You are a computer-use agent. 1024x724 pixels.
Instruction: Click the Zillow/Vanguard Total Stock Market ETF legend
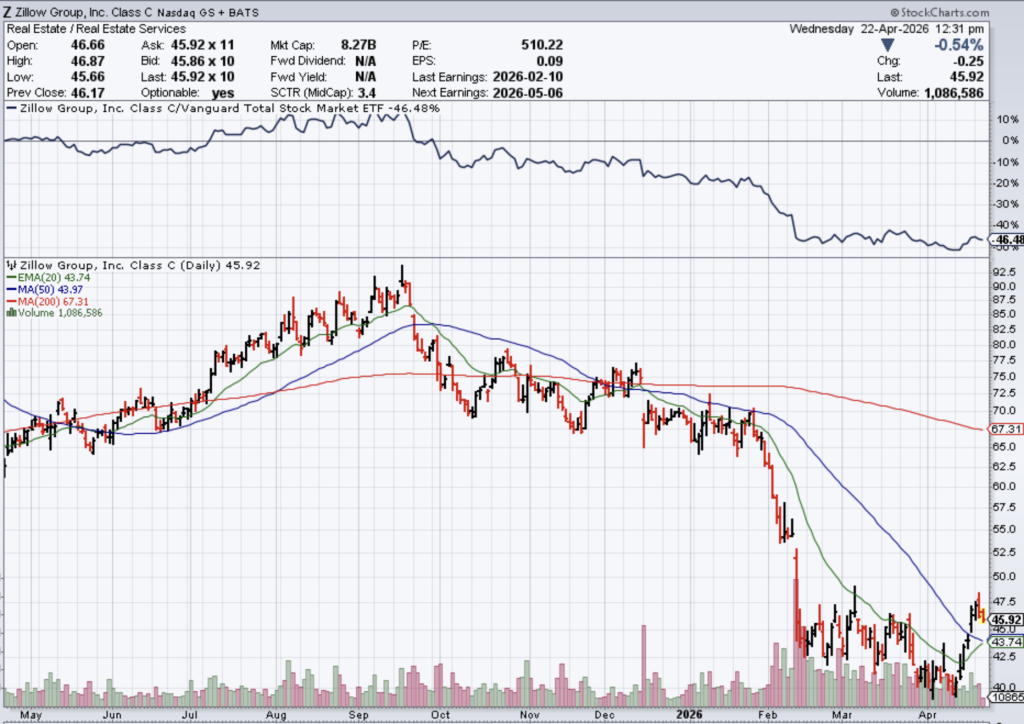223,108
